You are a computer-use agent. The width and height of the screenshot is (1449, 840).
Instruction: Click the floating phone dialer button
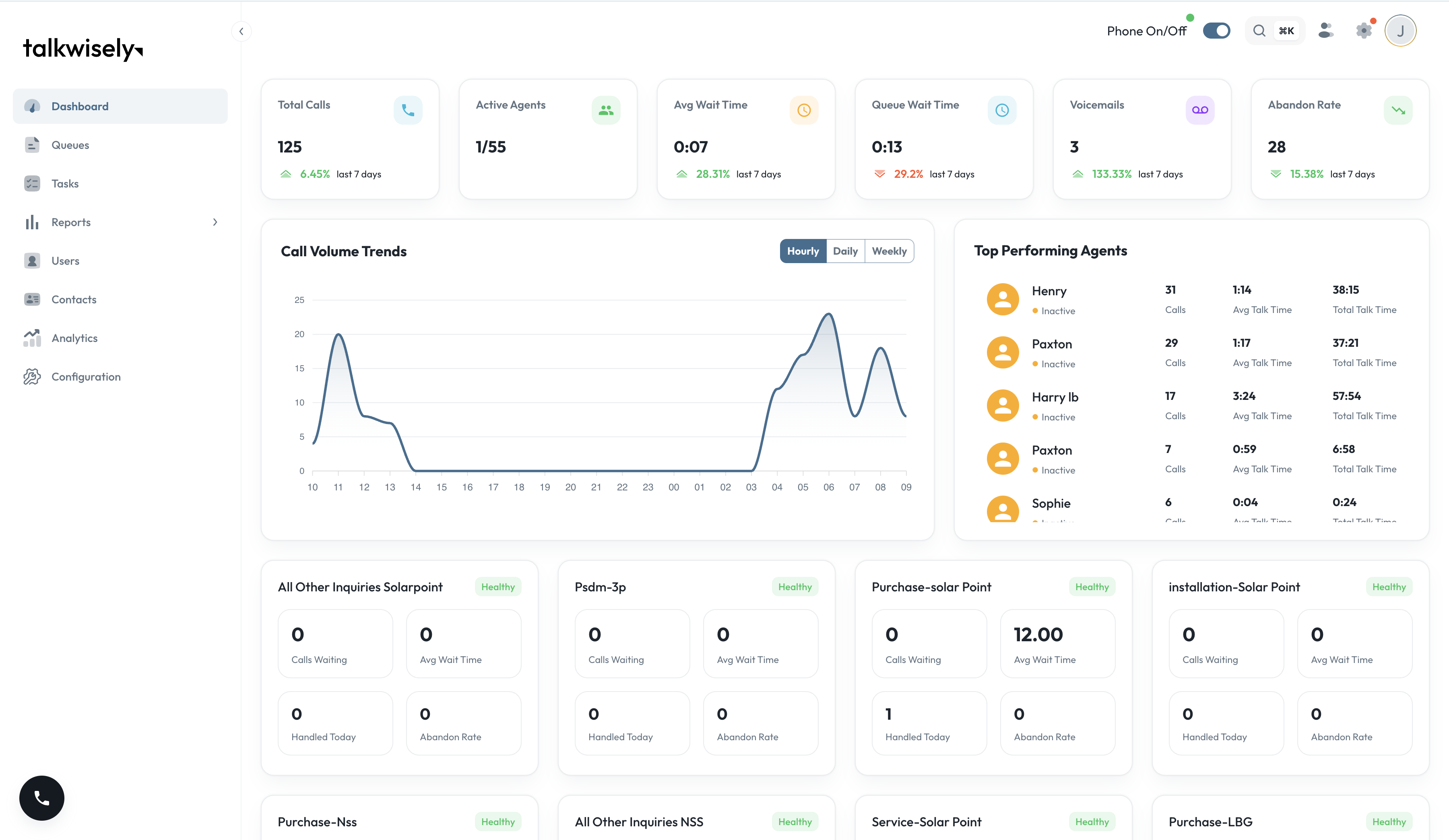41,797
